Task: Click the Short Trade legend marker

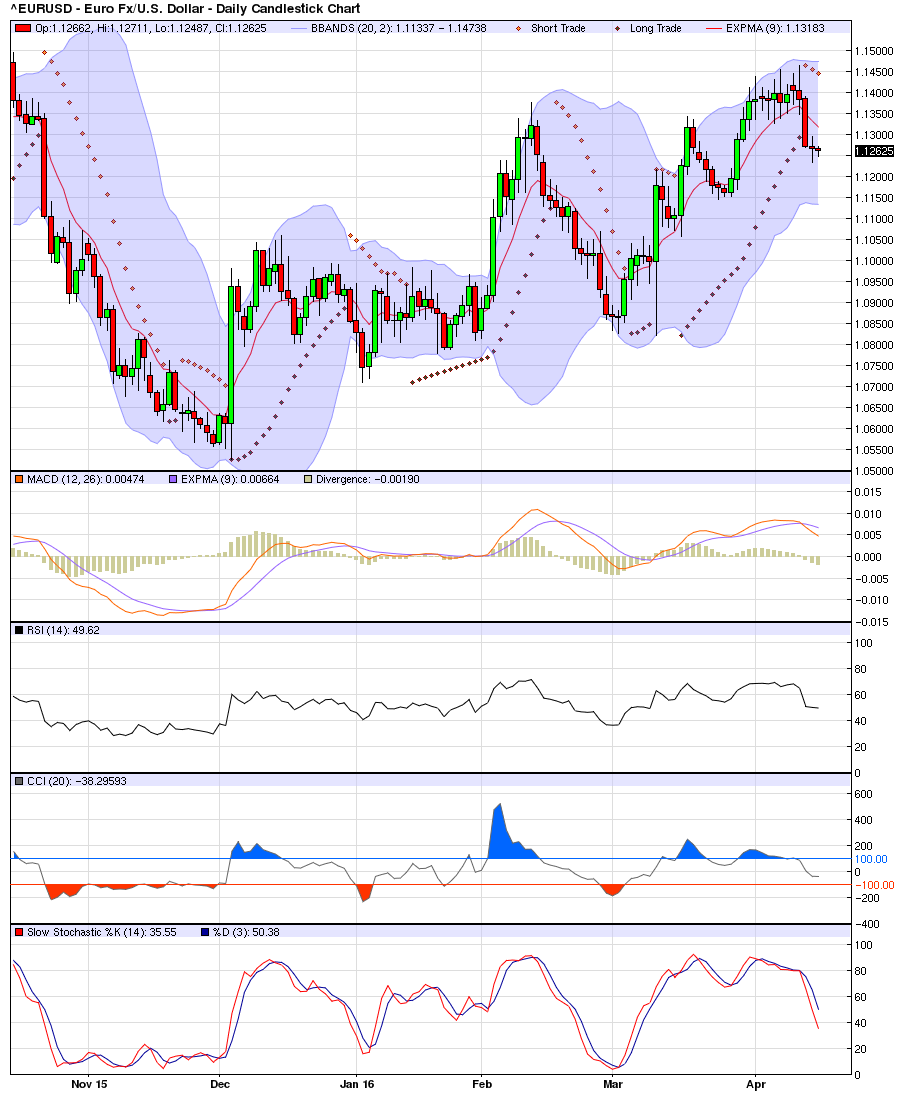Action: (x=518, y=28)
